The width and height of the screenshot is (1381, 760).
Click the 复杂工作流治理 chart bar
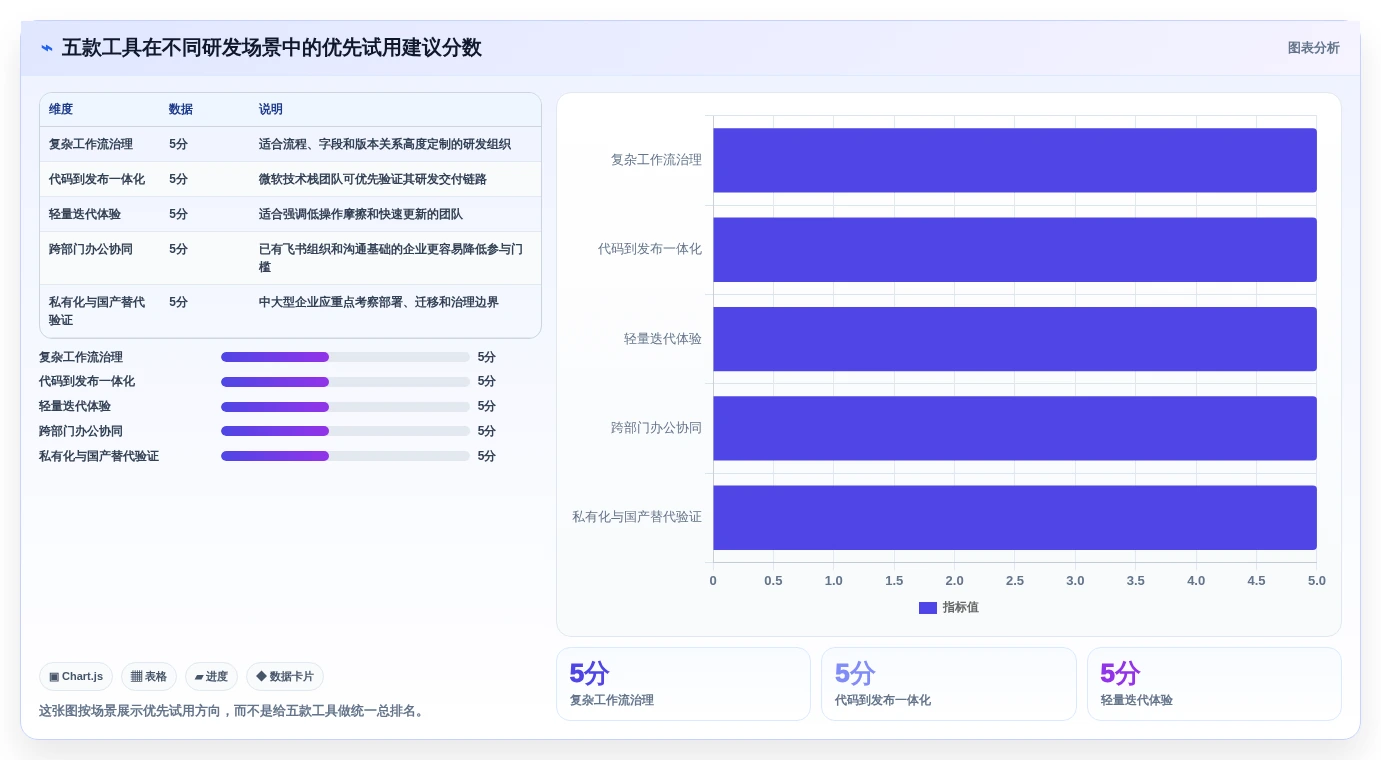pyautogui.click(x=1015, y=160)
